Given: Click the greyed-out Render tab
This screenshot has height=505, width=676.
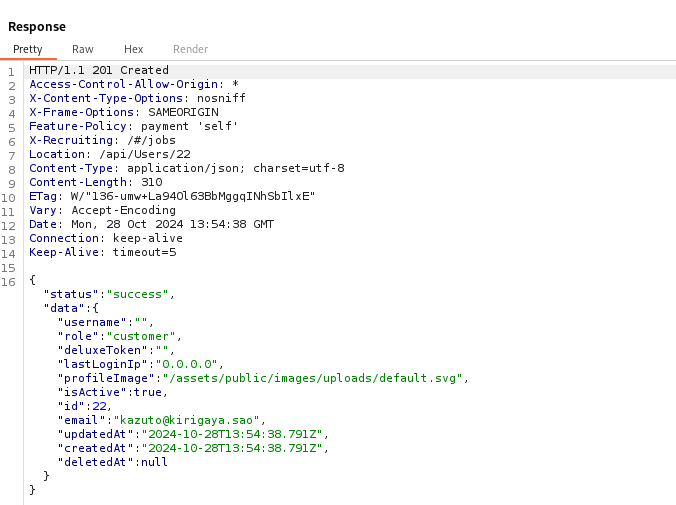Looking at the screenshot, I should coord(190,49).
